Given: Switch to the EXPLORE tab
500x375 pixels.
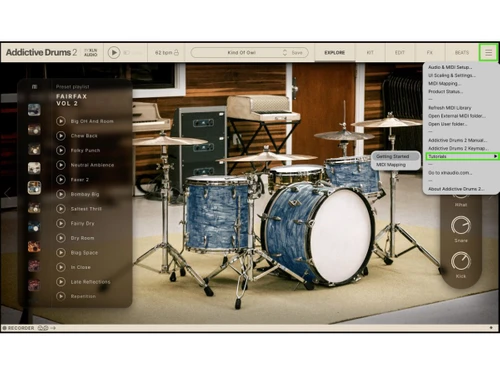Looking at the screenshot, I should [x=335, y=53].
